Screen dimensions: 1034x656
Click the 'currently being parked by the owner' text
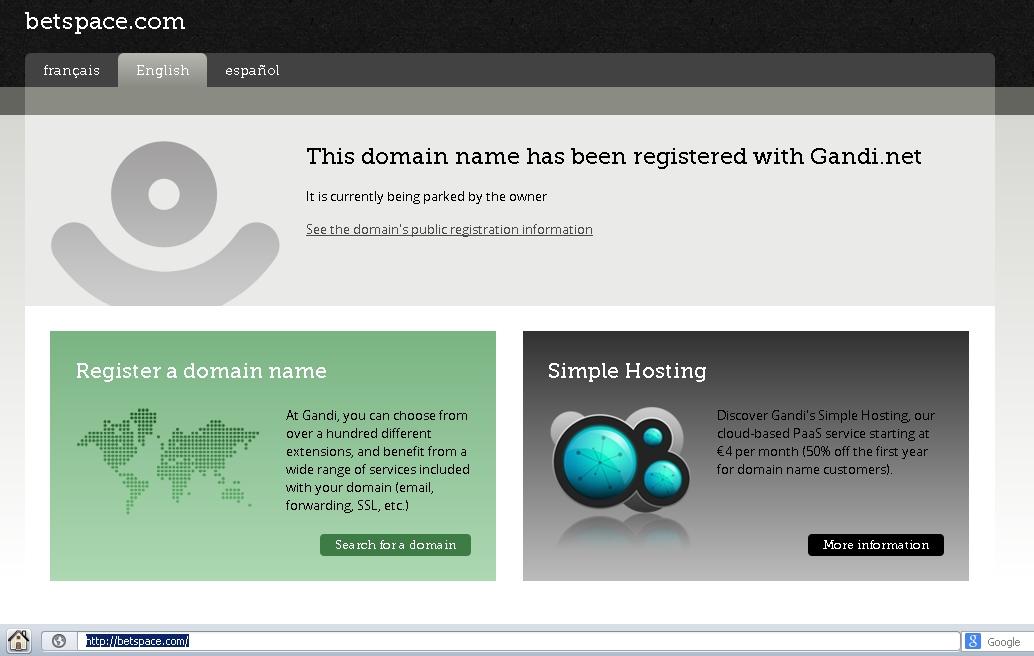click(x=426, y=196)
